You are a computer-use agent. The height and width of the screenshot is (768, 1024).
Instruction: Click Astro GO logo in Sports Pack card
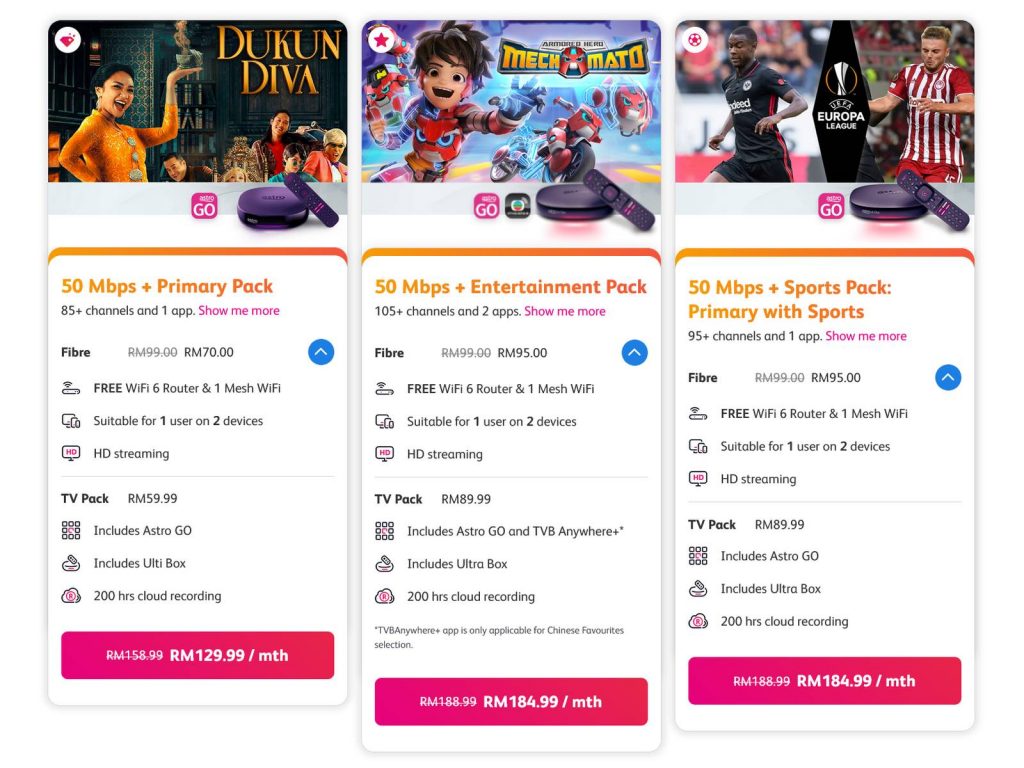(x=831, y=206)
